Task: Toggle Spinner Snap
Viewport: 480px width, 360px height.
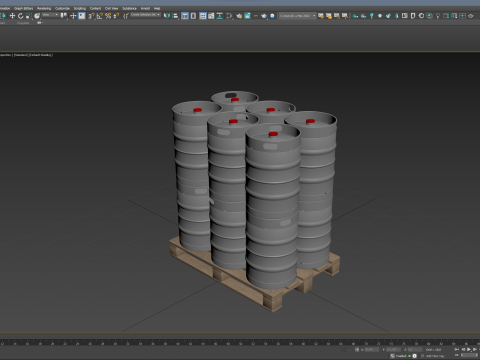Action: pyautogui.click(x=116, y=16)
